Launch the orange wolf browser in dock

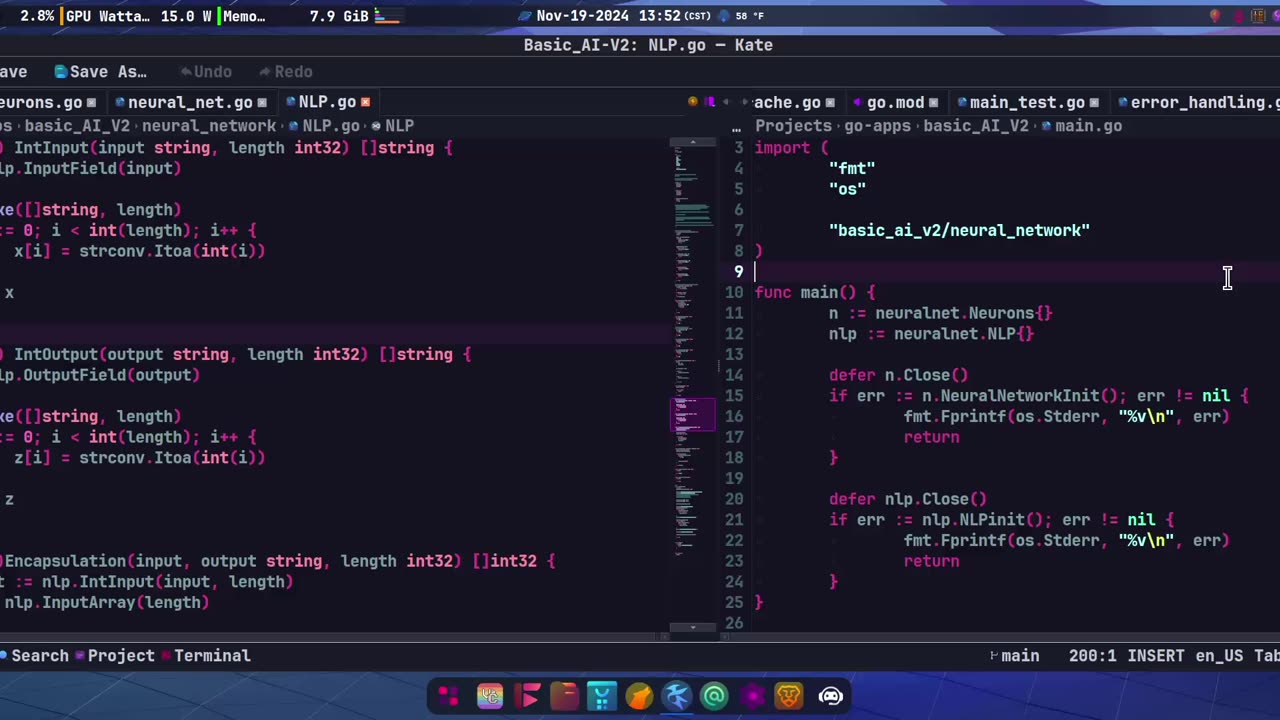coord(639,696)
